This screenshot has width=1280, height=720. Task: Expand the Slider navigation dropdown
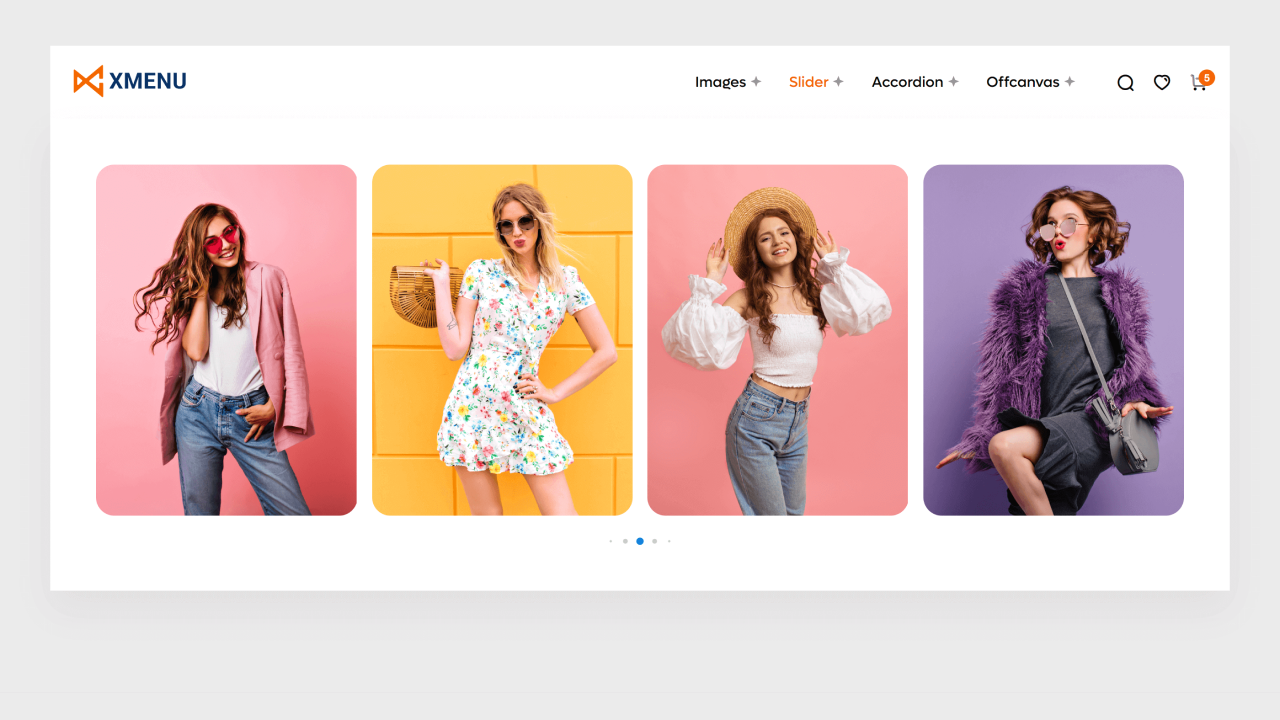[x=838, y=82]
